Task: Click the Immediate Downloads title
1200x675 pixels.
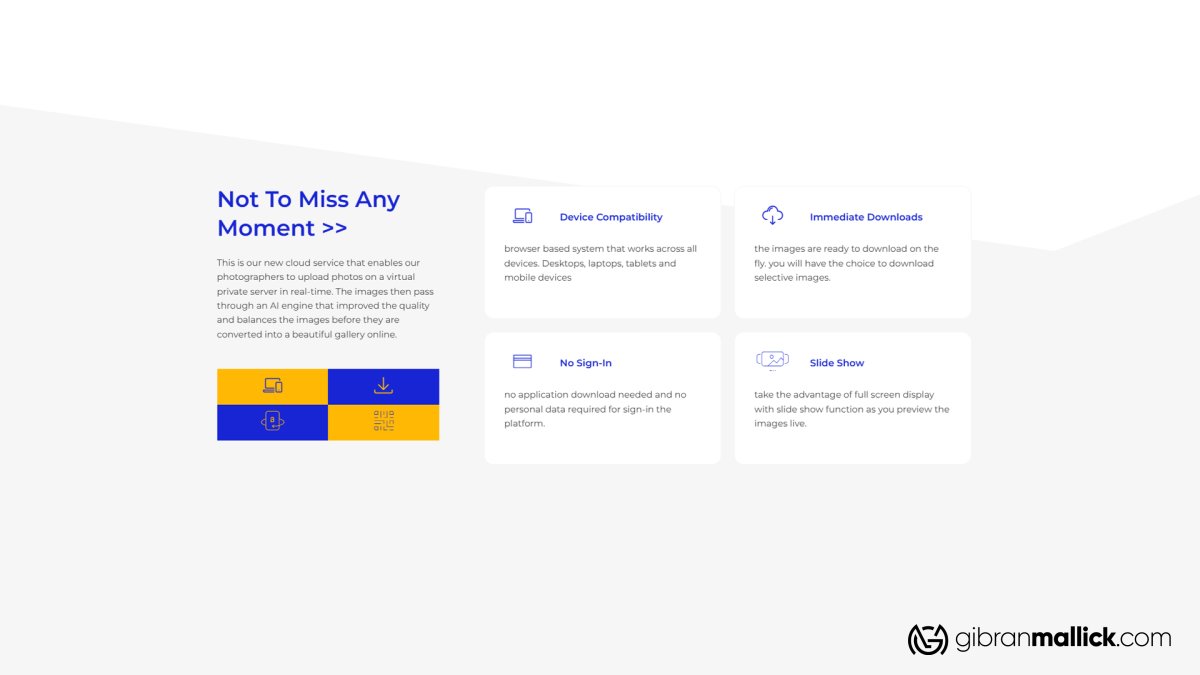Action: 866,217
